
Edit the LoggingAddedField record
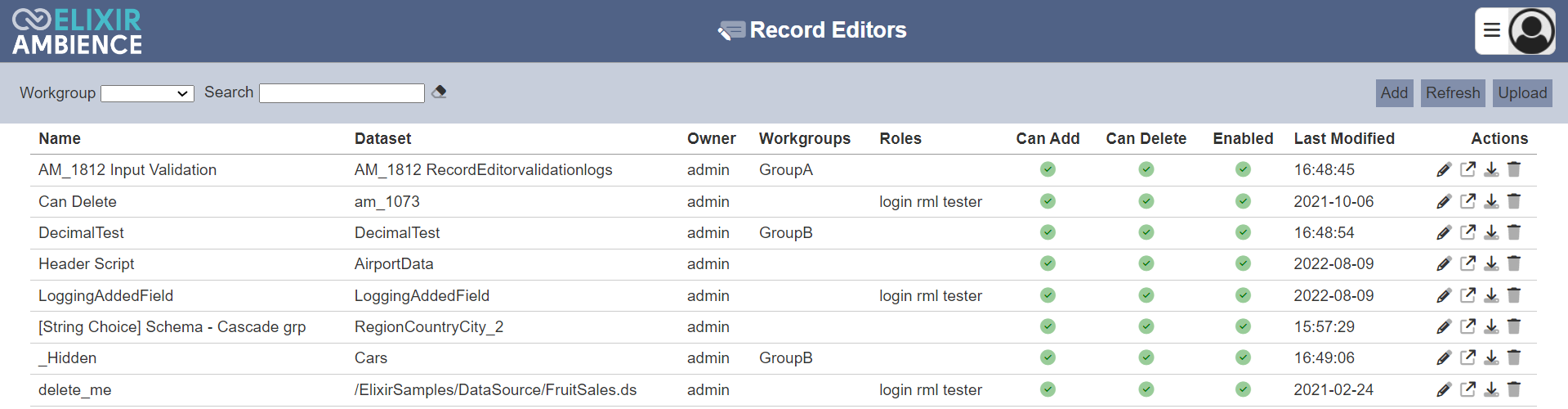[1444, 295]
